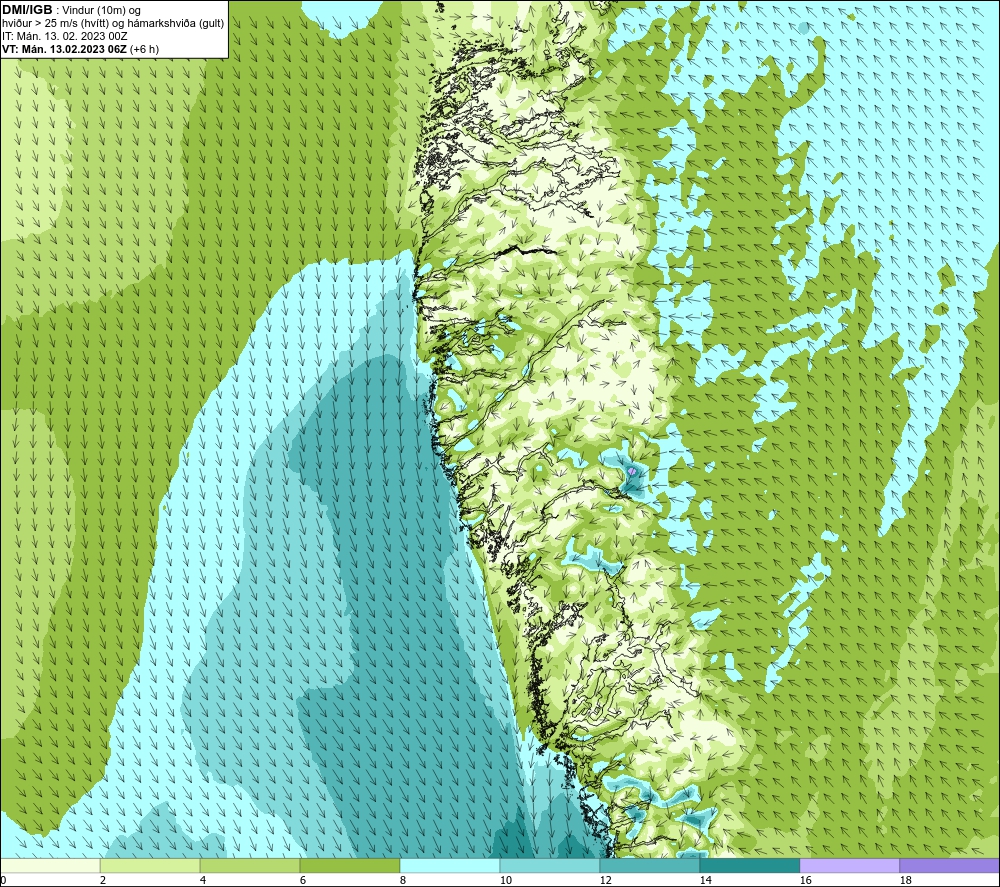Click the lavender 16–18 legend swatch
This screenshot has width=1000, height=887.
tap(849, 865)
